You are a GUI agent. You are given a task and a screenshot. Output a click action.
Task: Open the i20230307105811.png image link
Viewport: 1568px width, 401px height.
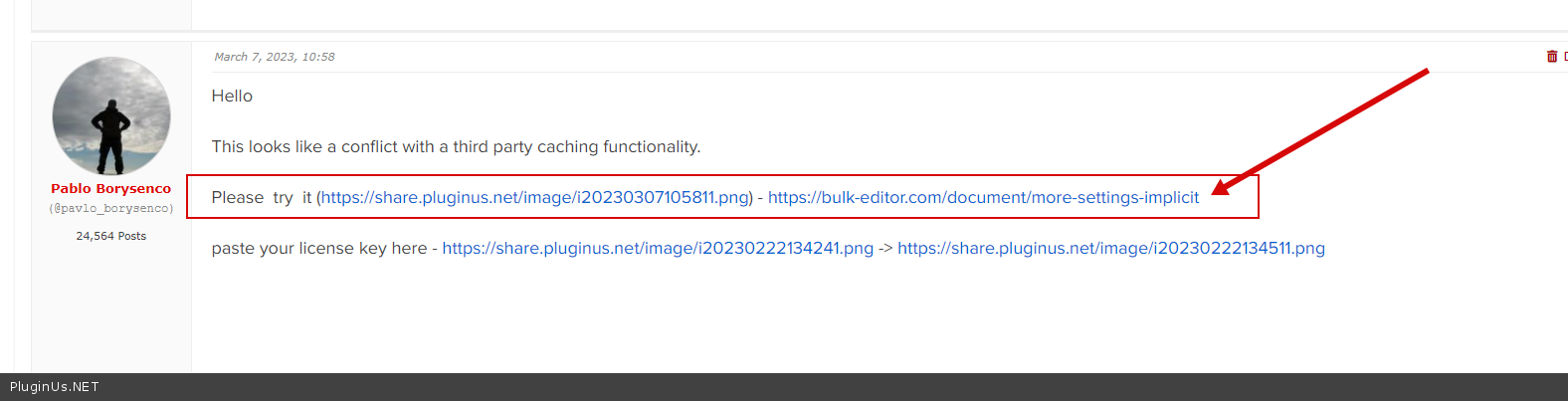point(534,197)
